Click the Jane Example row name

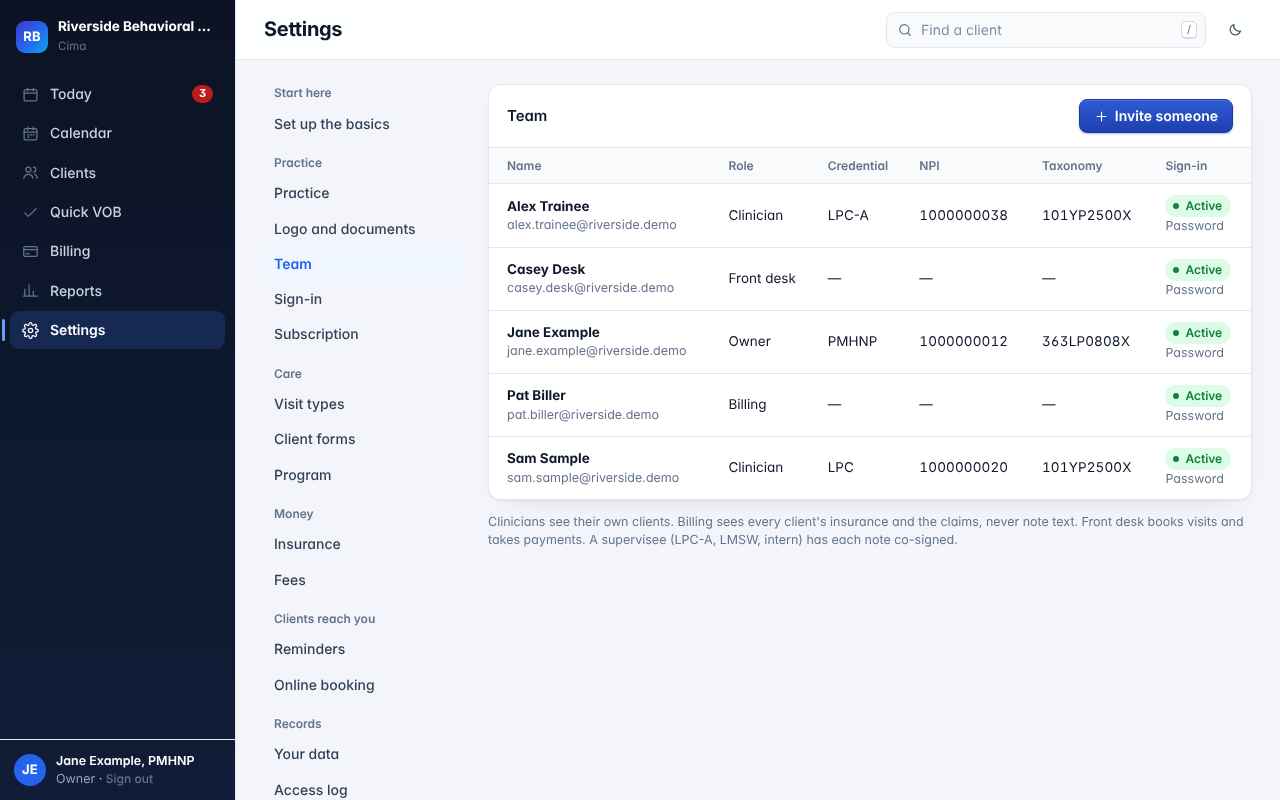(553, 332)
